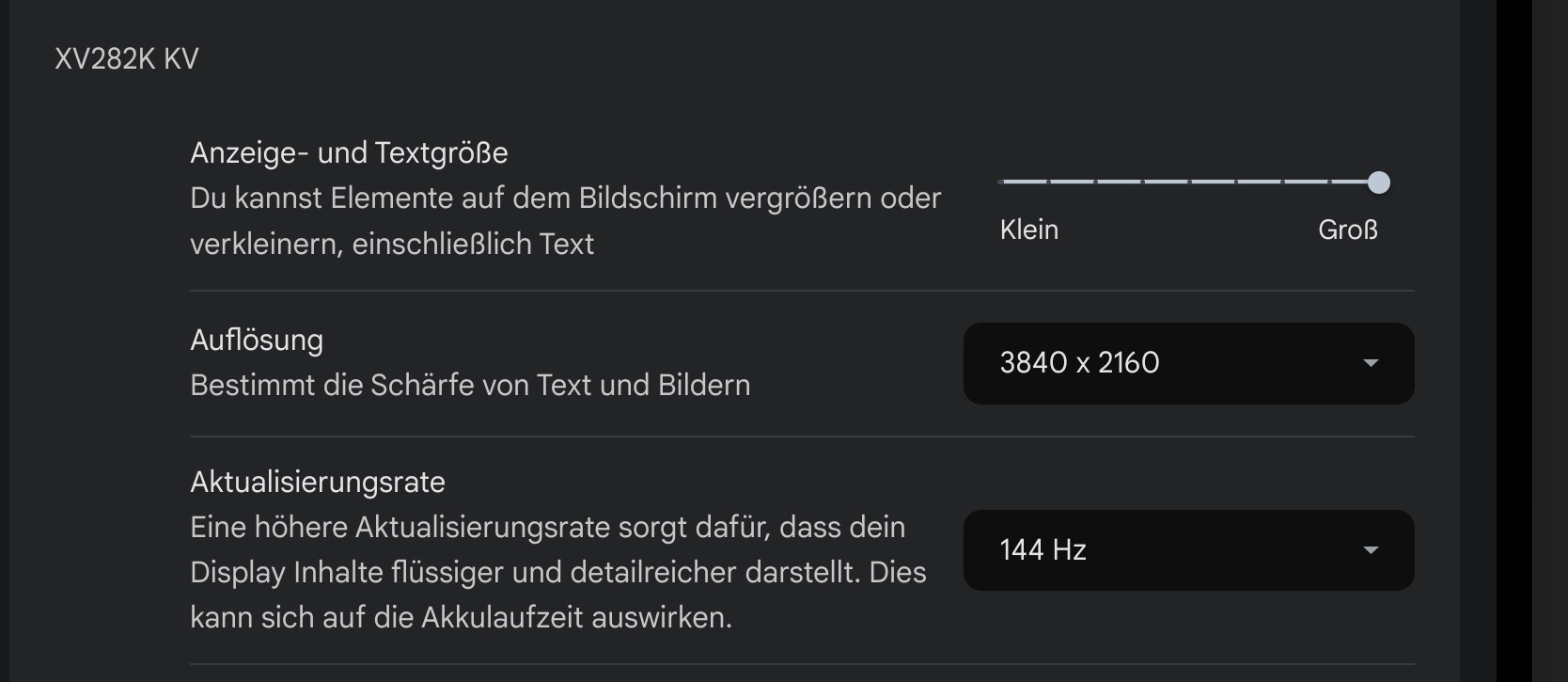Click the resolution description text
1568x682 pixels.
[470, 385]
